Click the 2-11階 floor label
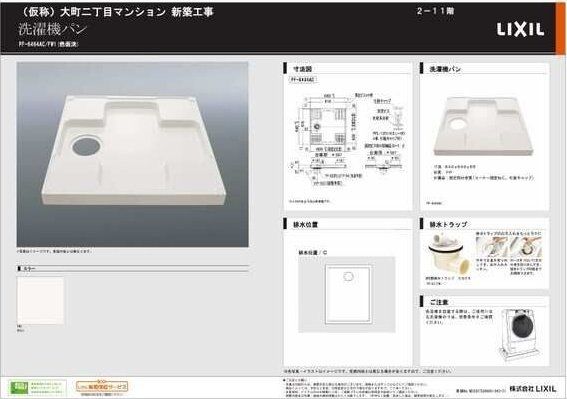This screenshot has height=399, width=567. pos(435,11)
